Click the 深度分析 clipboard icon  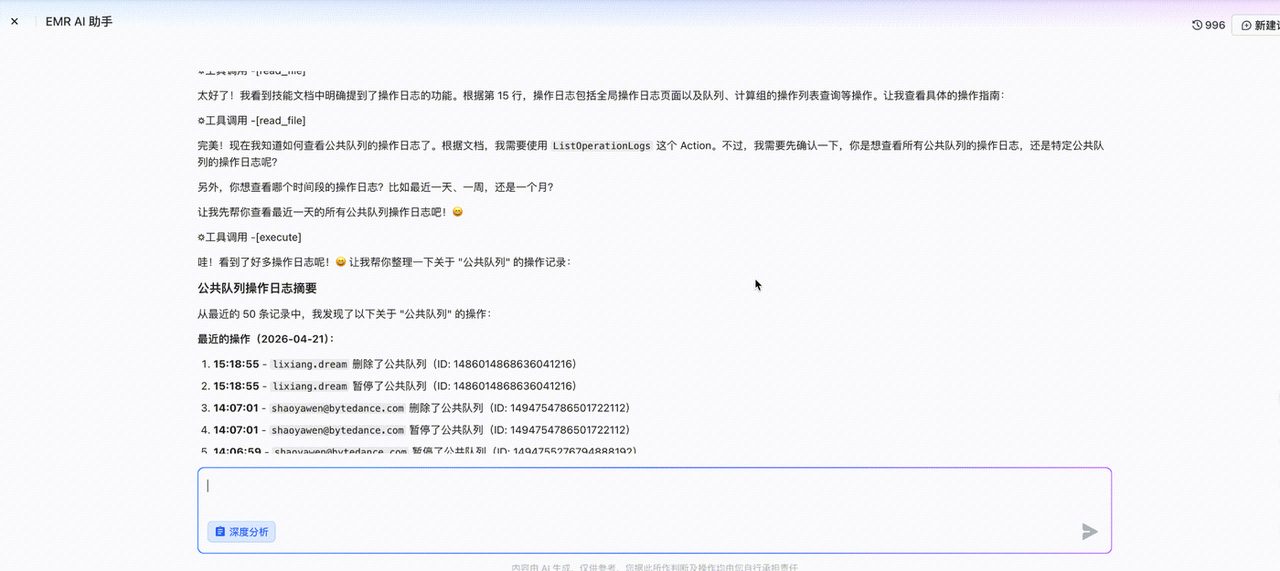(x=220, y=532)
